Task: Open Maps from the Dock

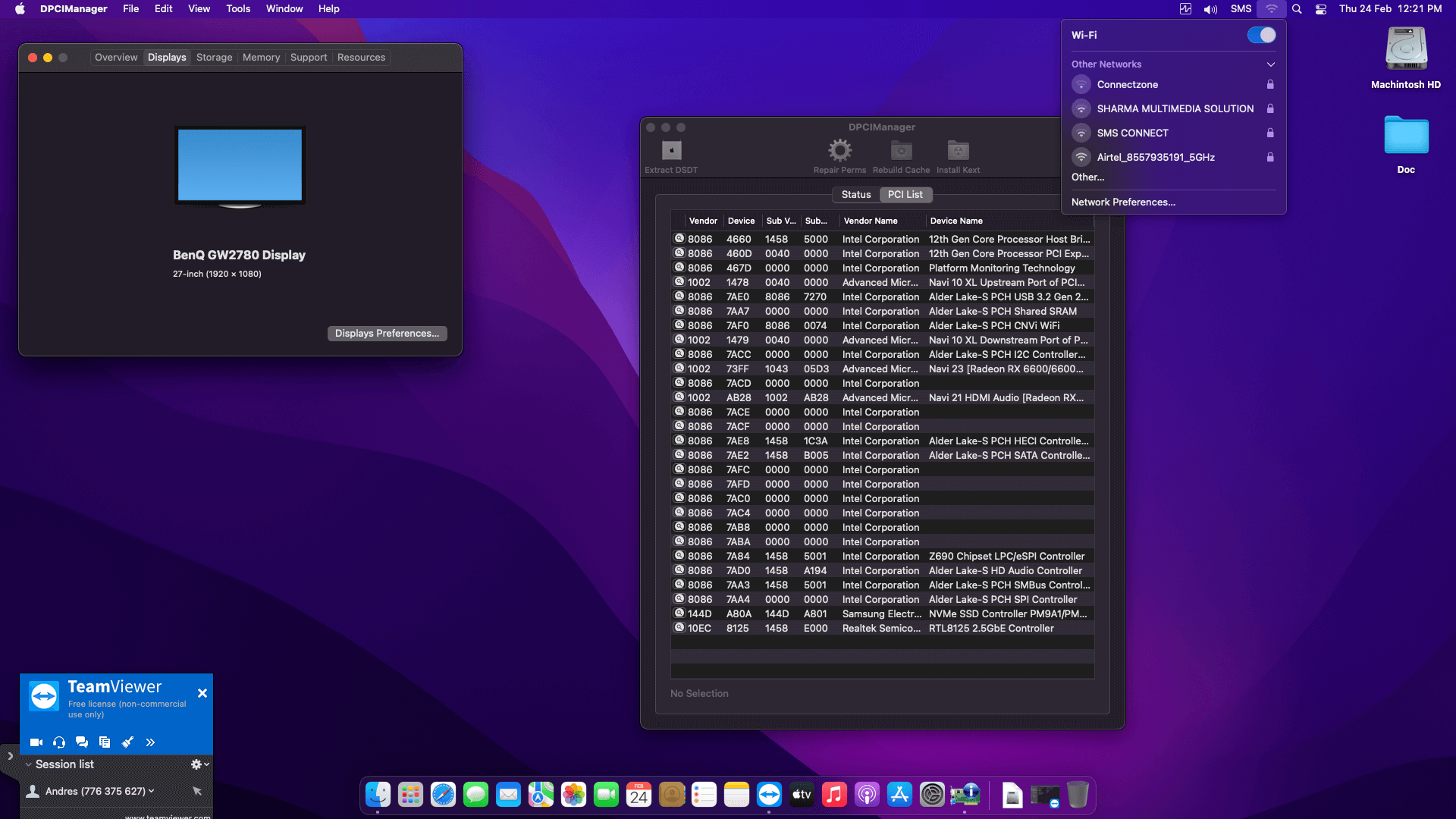Action: pyautogui.click(x=541, y=795)
